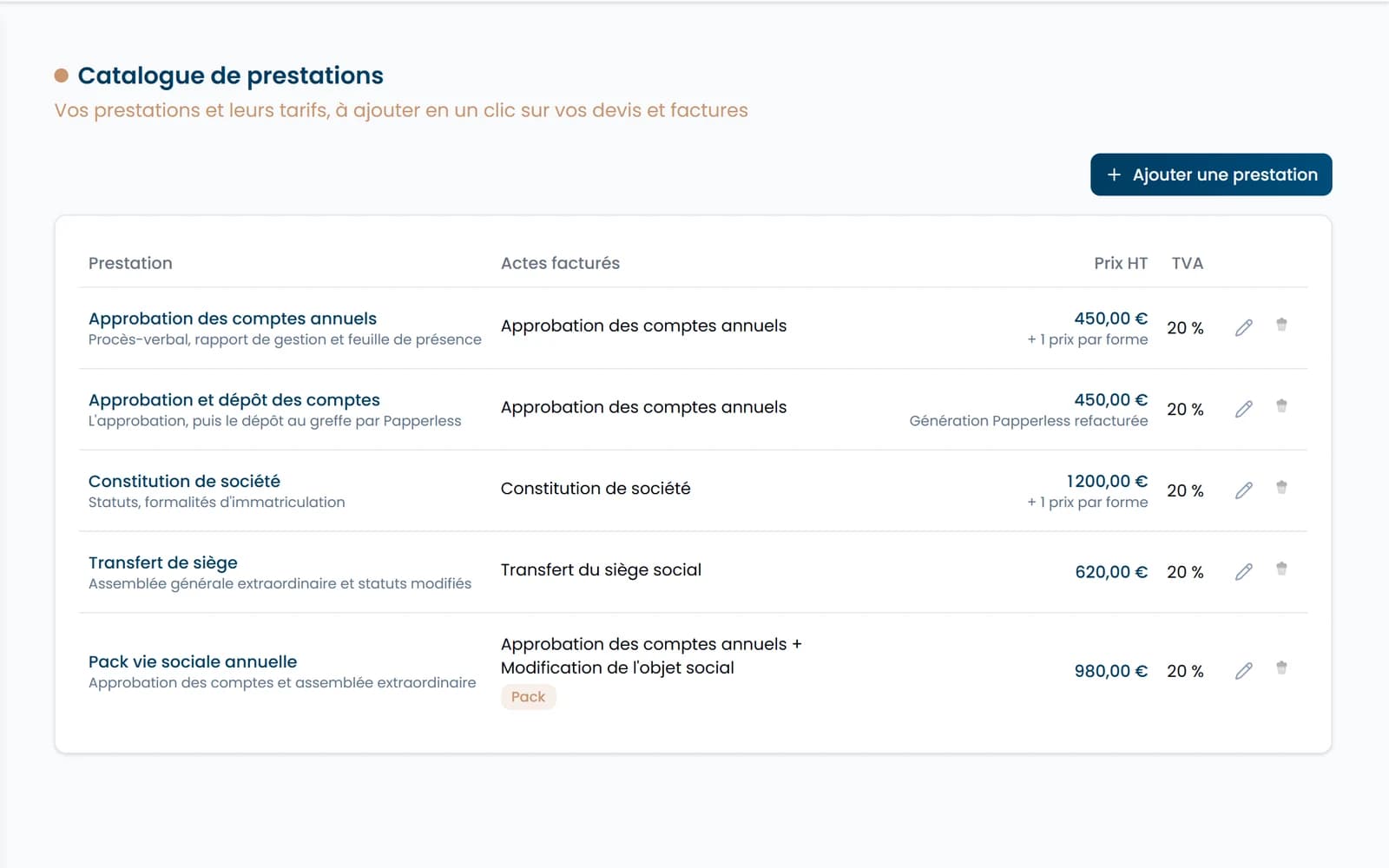This screenshot has width=1389, height=868.
Task: Delete the Pack vie sociale annuelle row
Action: click(x=1281, y=668)
